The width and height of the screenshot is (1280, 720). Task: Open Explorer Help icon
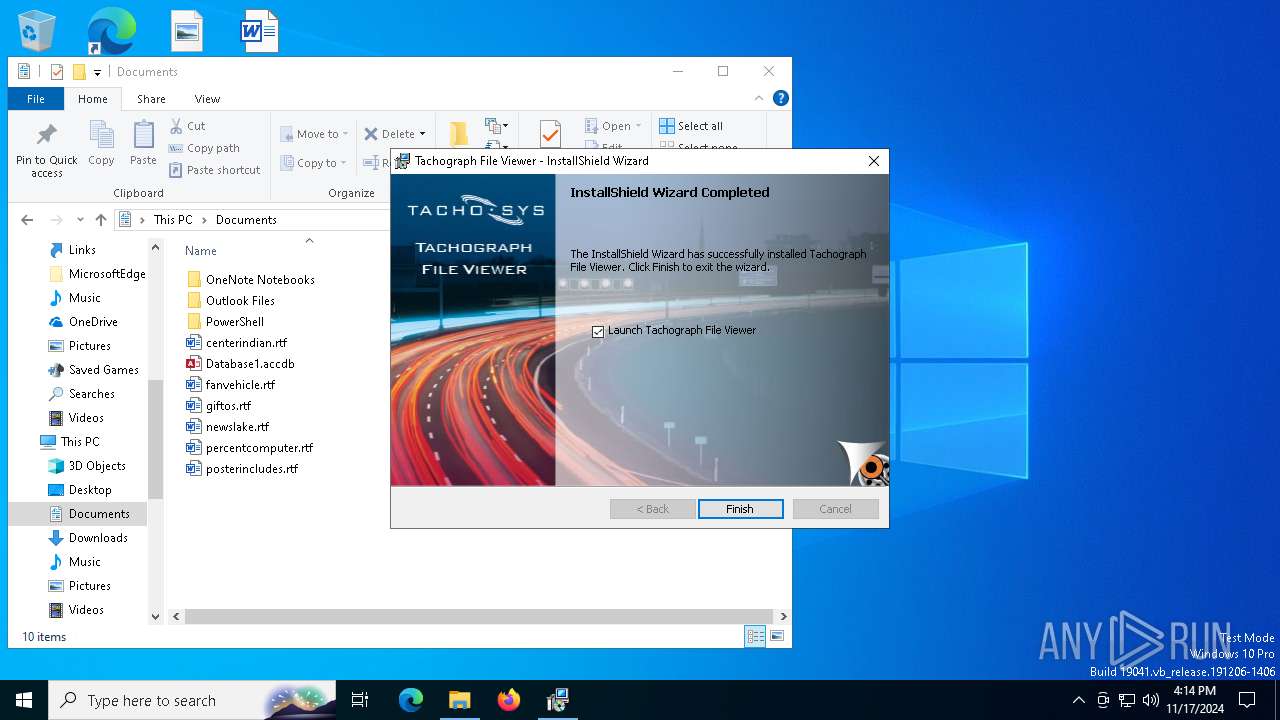coord(781,98)
